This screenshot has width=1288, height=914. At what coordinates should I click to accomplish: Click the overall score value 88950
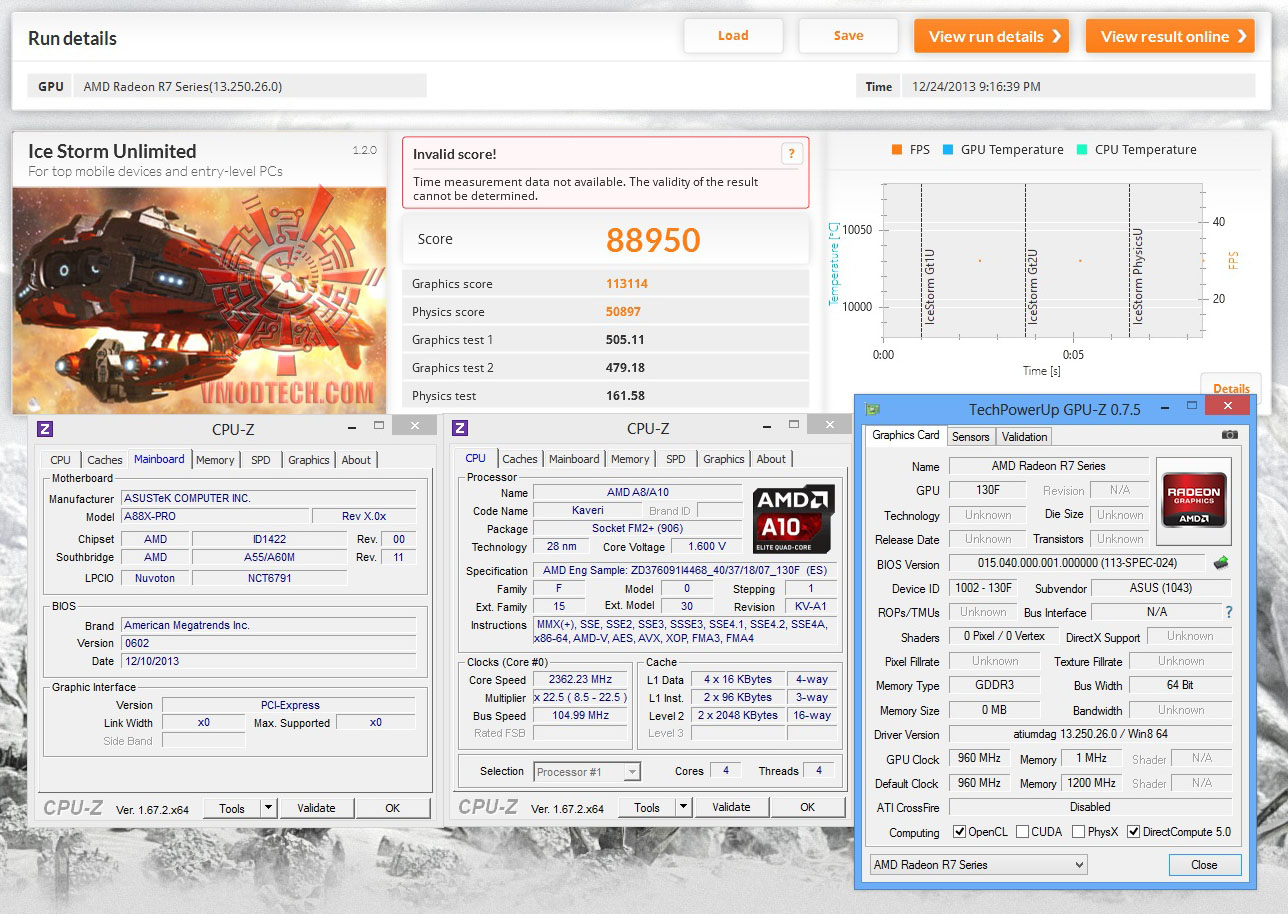coord(653,240)
